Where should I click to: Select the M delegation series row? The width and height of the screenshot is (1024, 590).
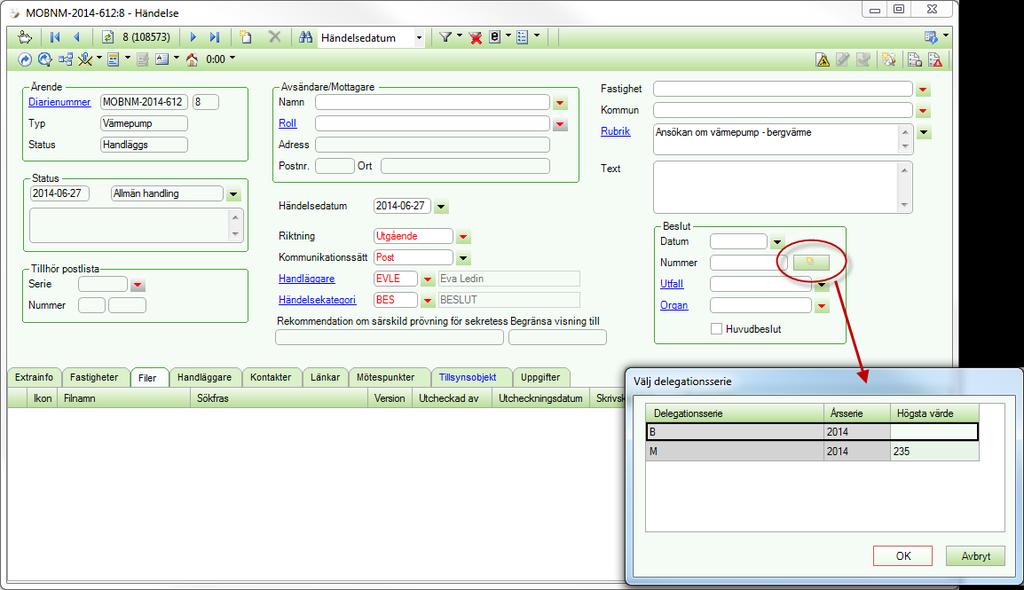(x=812, y=451)
